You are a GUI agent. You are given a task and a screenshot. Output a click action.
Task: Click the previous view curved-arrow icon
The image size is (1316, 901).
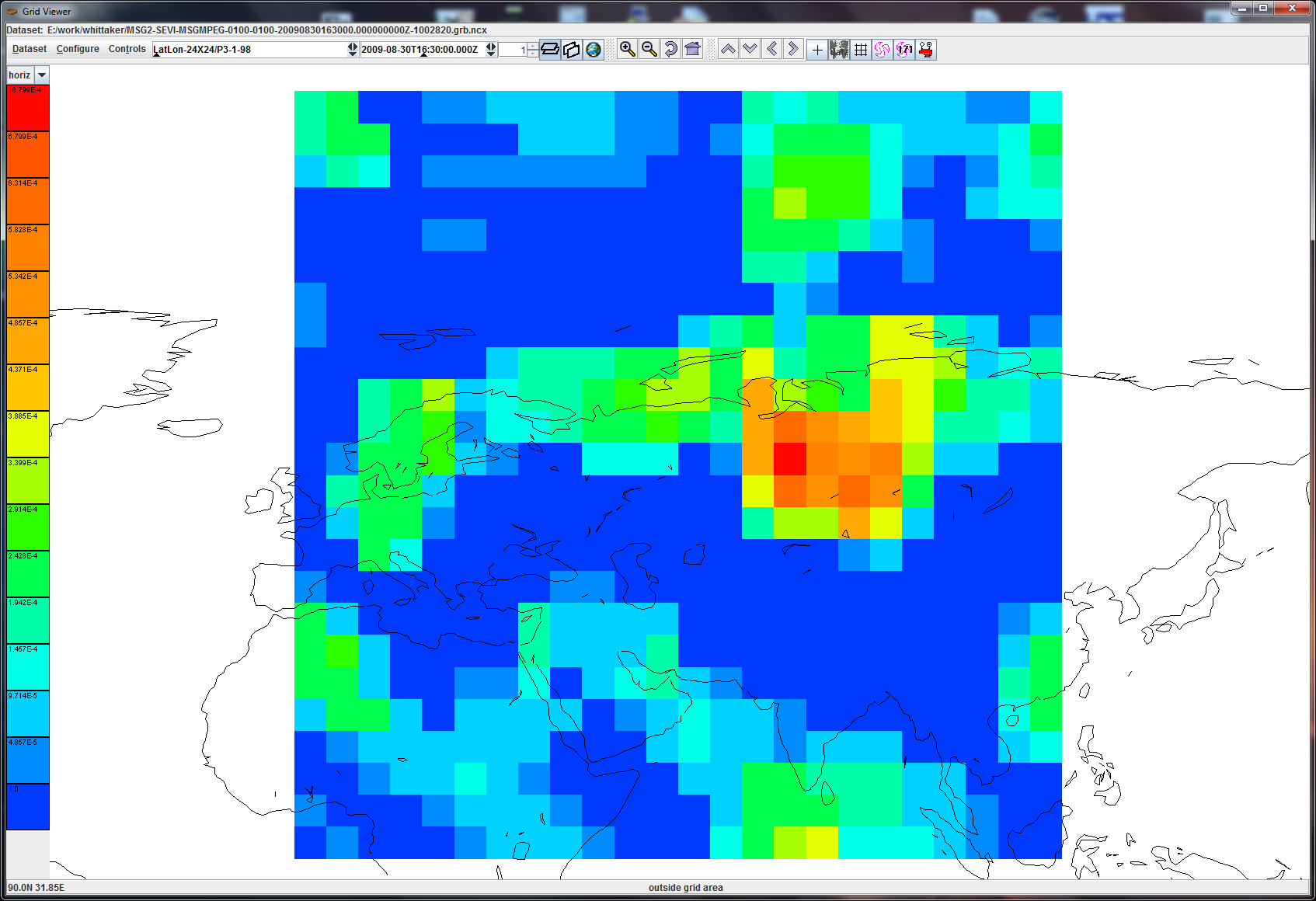(670, 50)
